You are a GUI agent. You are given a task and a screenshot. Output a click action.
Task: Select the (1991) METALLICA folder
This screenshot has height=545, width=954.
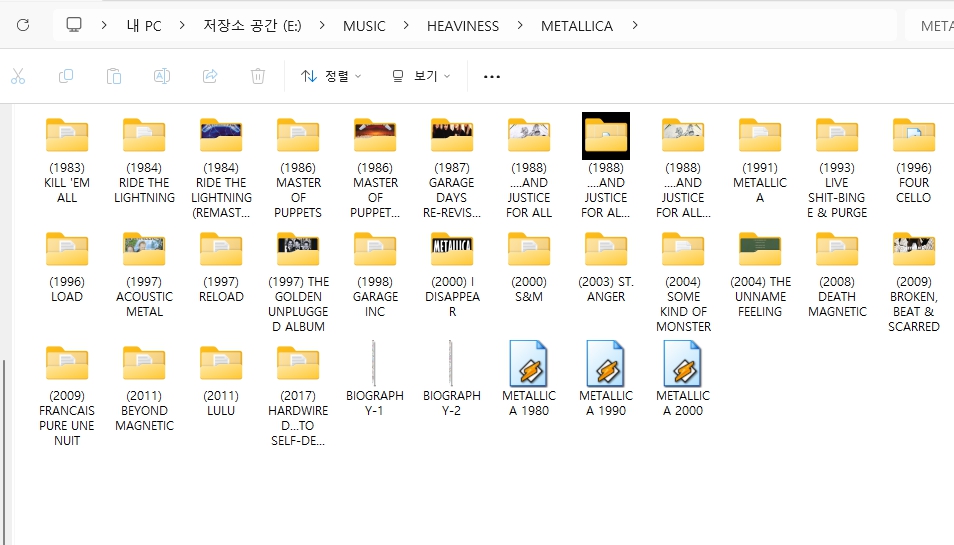(760, 161)
